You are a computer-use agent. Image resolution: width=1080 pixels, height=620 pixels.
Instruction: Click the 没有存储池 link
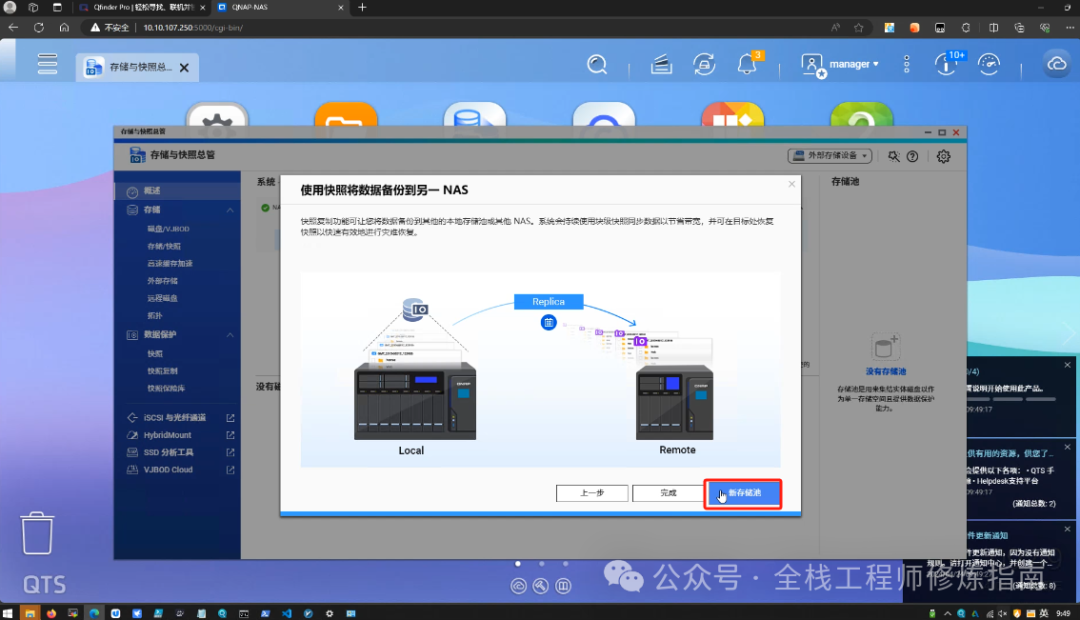(x=885, y=371)
